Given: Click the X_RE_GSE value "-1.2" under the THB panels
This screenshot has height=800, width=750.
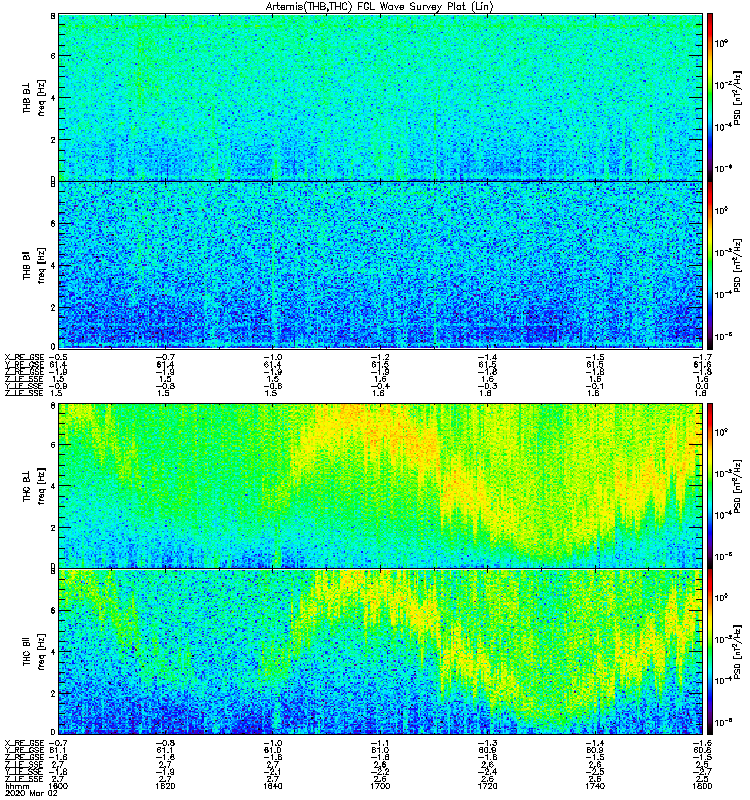Looking at the screenshot, I should 380,358.
